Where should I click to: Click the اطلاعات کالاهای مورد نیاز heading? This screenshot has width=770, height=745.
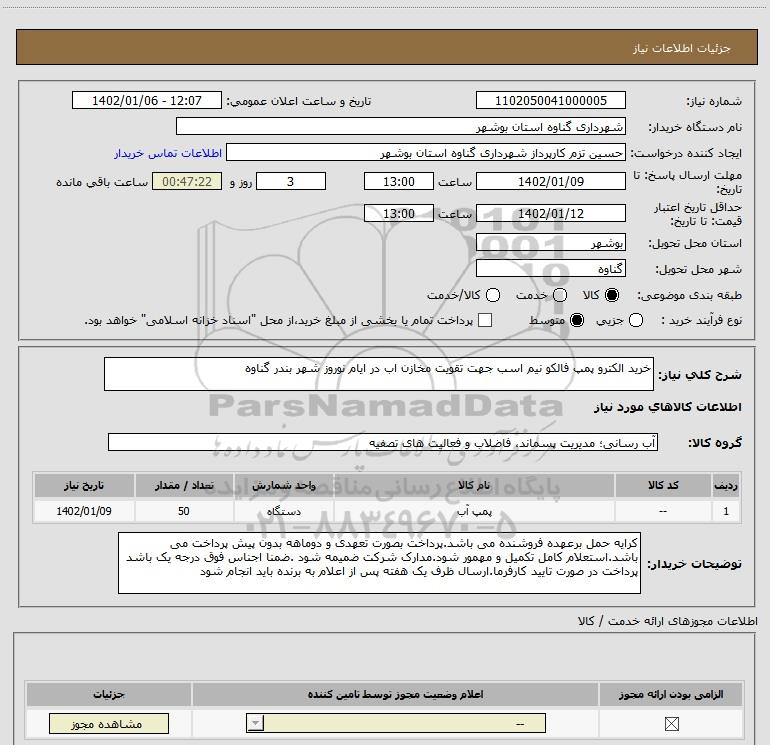pos(667,407)
